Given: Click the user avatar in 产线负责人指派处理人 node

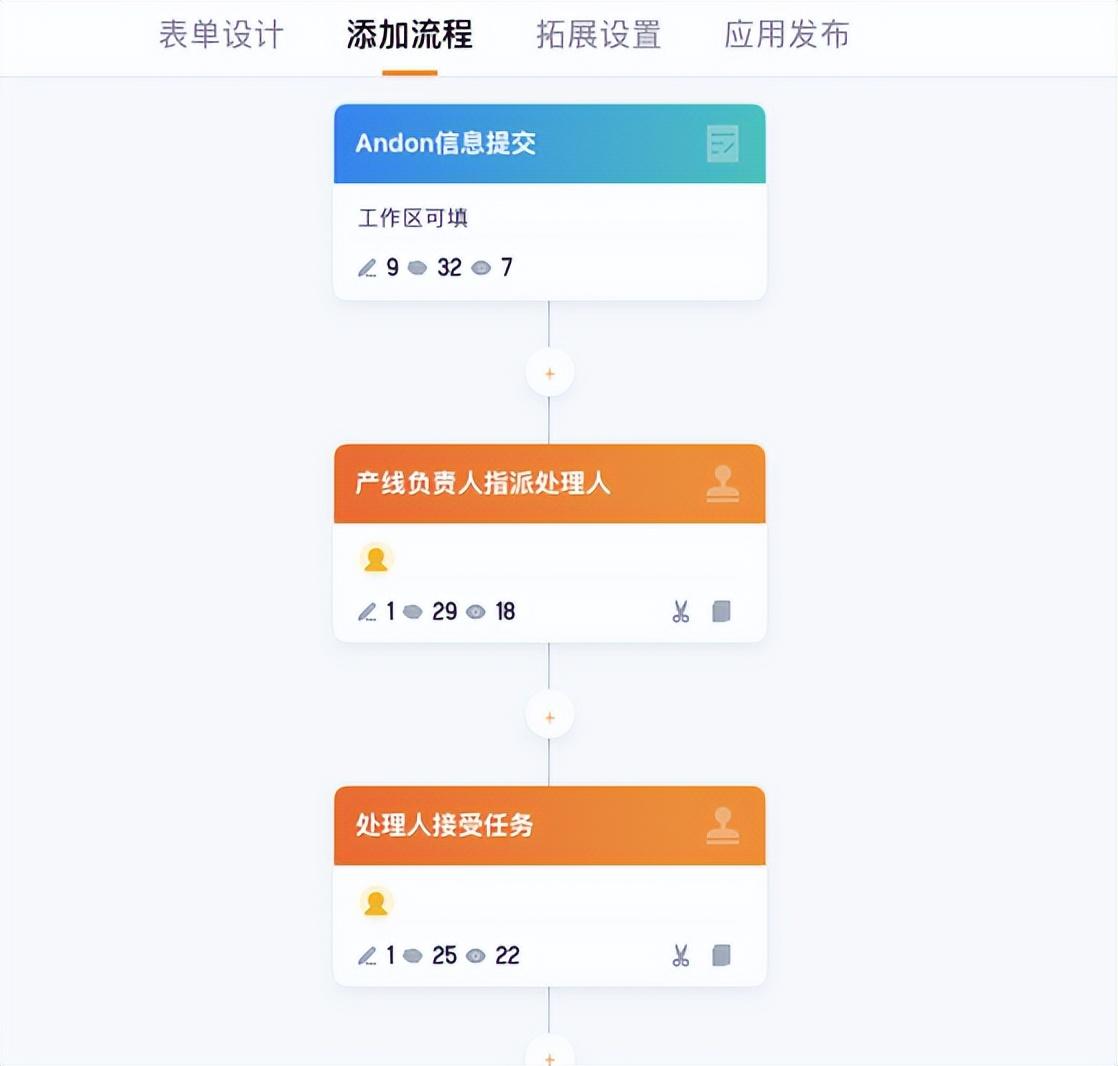Looking at the screenshot, I should point(376,559).
